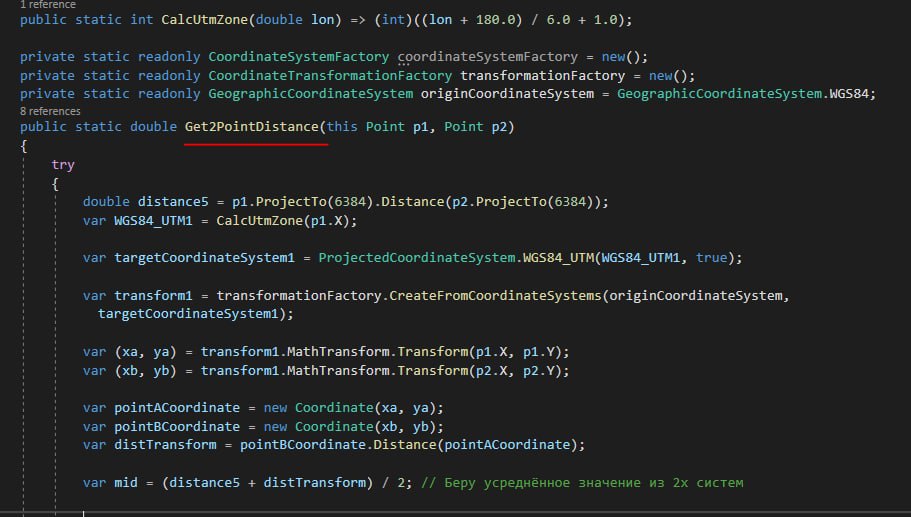Image resolution: width=911 pixels, height=517 pixels.
Task: Click the CoordinateSystemFactory type name
Action: (x=299, y=57)
